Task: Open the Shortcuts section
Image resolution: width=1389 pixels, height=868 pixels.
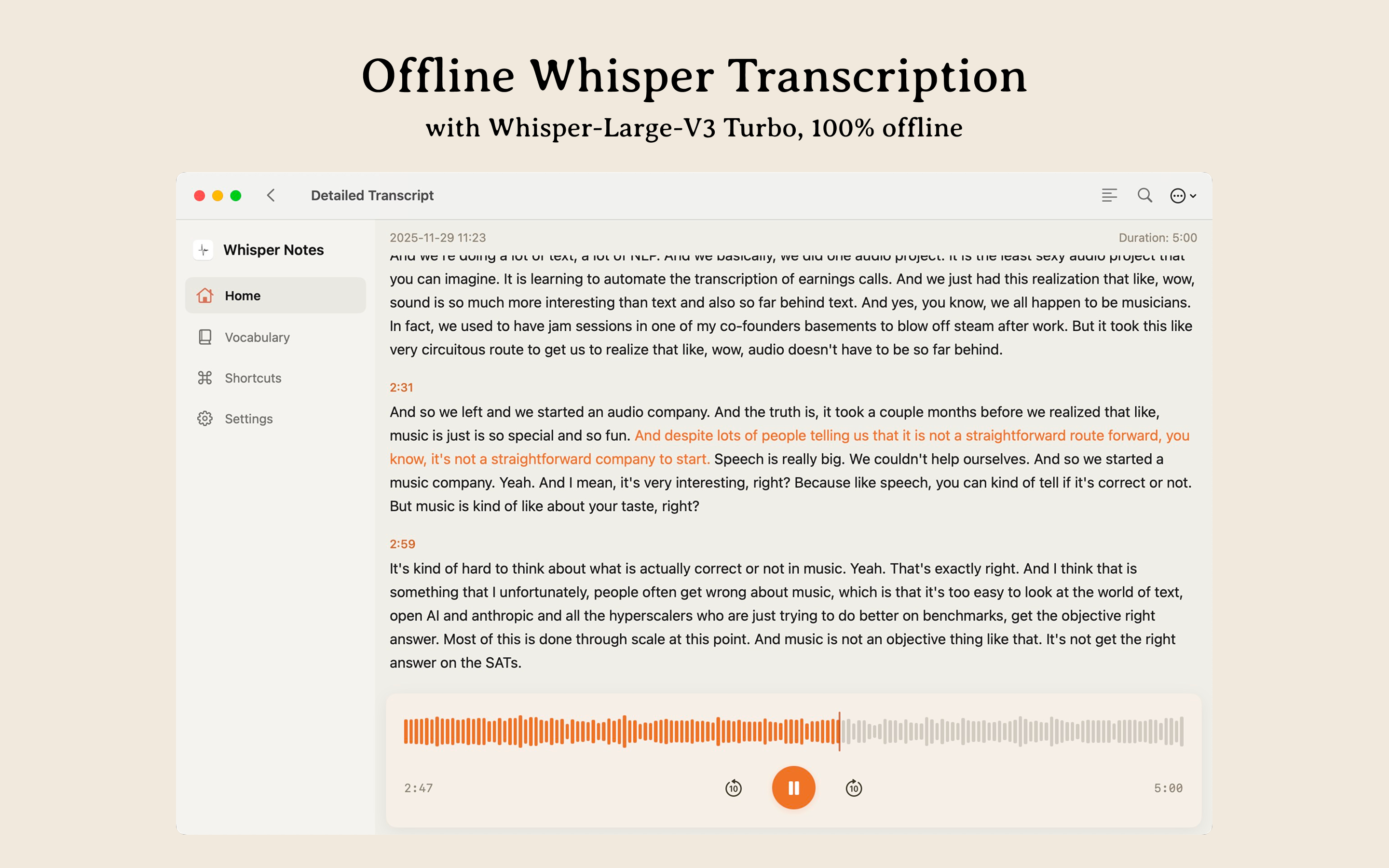Action: click(x=275, y=378)
